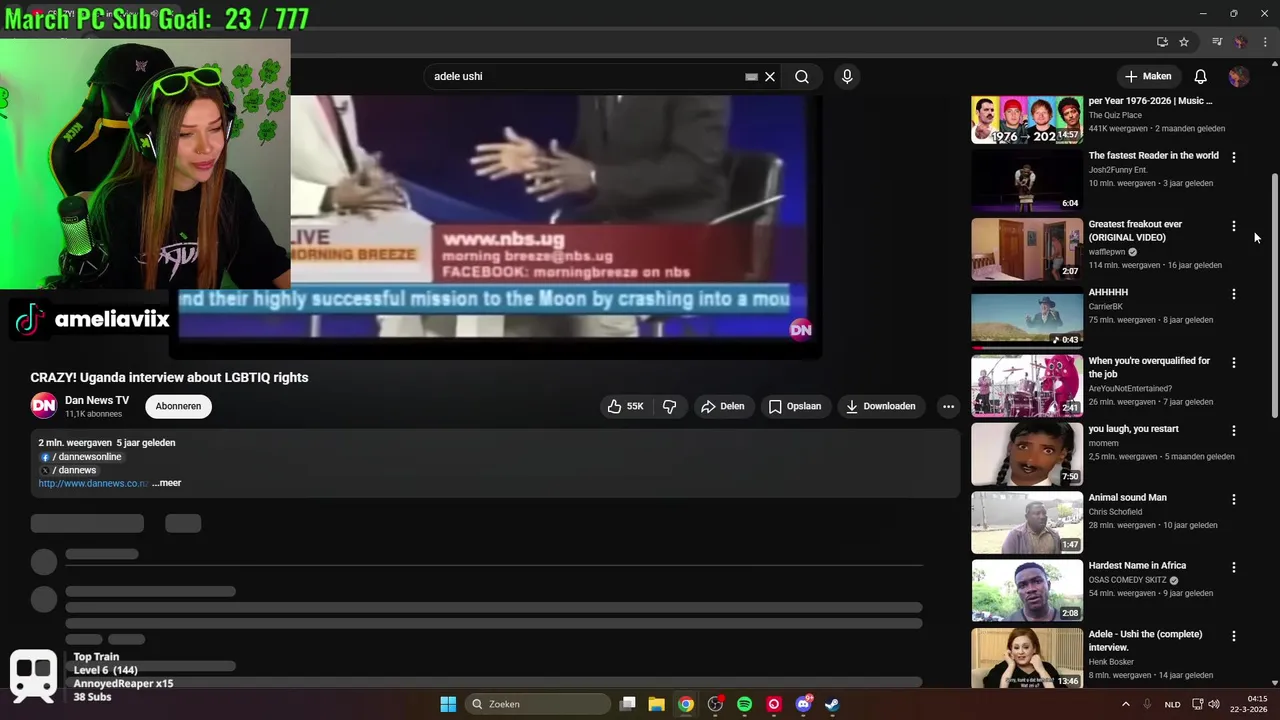Image resolution: width=1280 pixels, height=720 pixels.
Task: Open the AHHHHH video thumbnail
Action: tap(1027, 317)
